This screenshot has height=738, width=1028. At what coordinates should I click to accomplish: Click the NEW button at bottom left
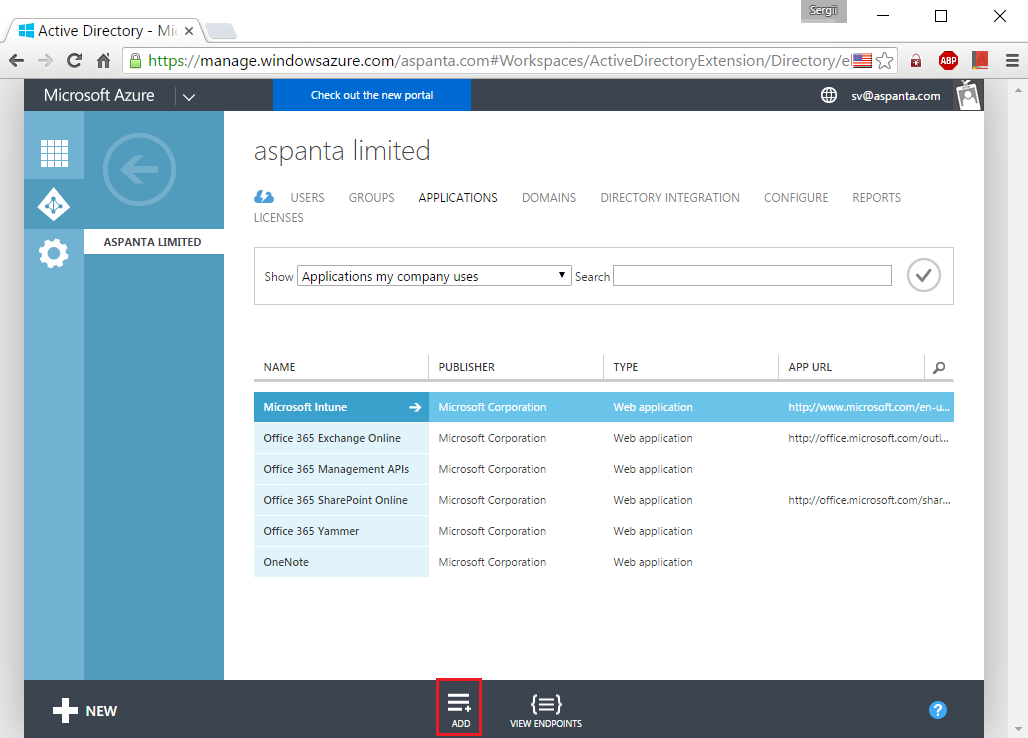pyautogui.click(x=84, y=710)
